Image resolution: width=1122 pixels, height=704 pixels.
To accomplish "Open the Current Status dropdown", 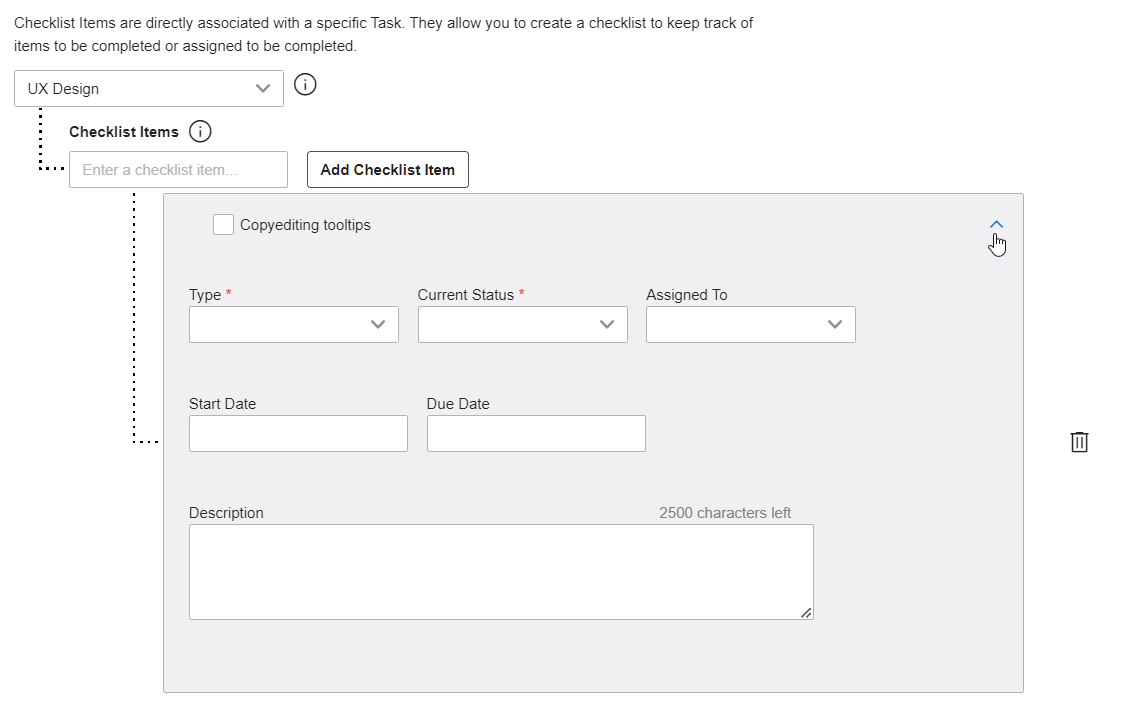I will pos(522,324).
